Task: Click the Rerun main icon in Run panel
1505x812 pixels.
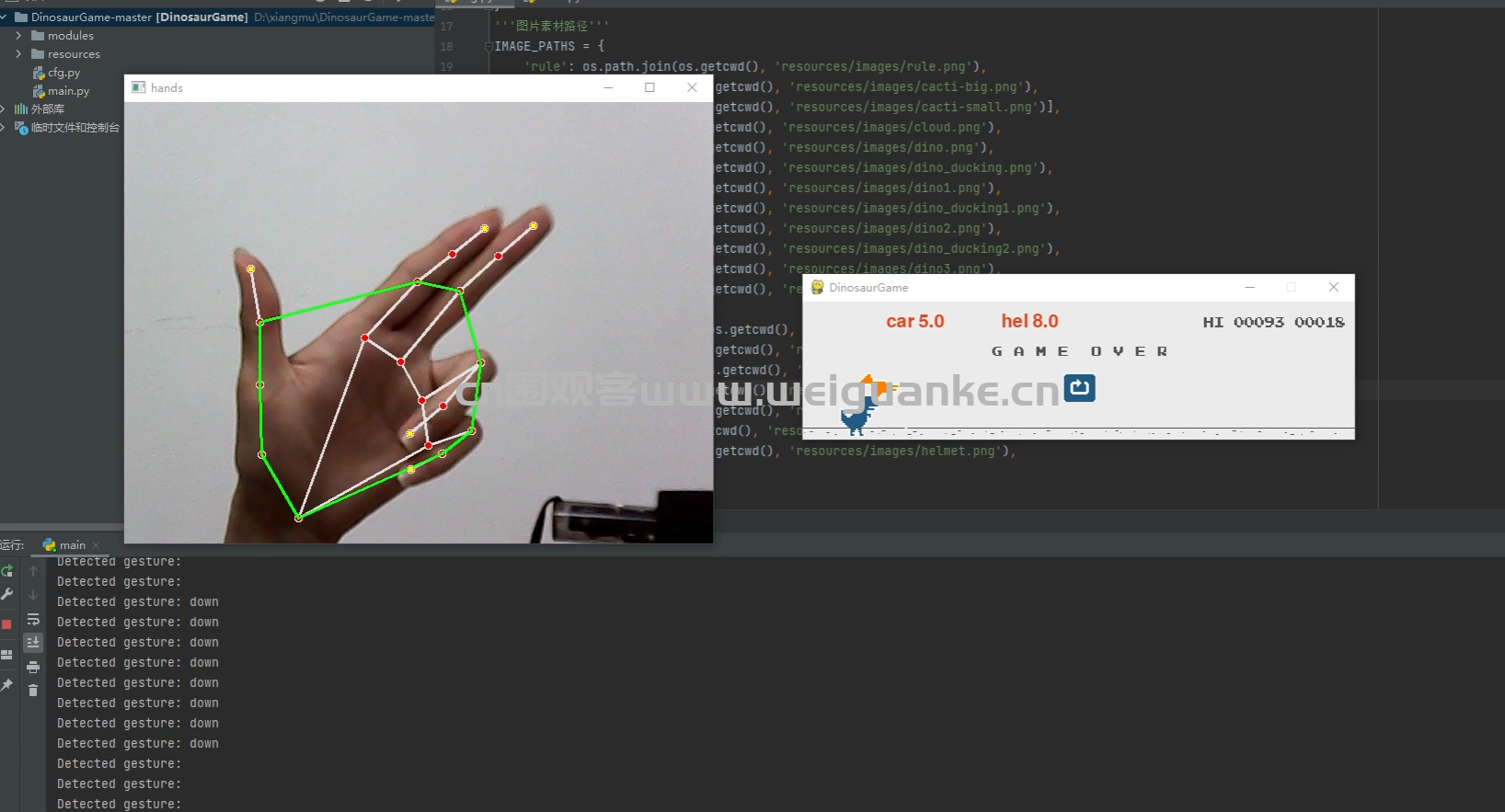Action: point(7,571)
